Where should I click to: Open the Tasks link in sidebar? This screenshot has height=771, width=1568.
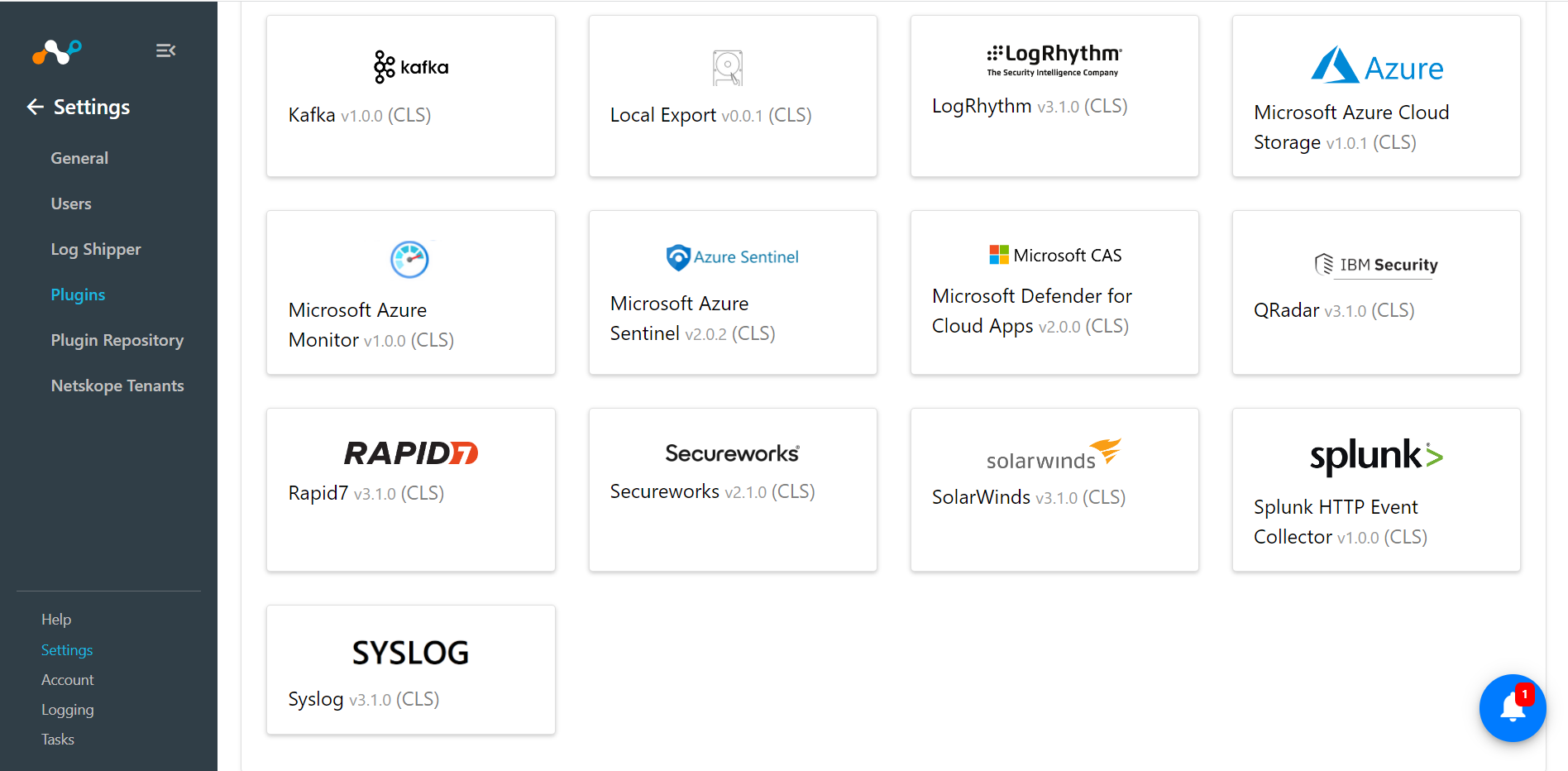pos(58,740)
